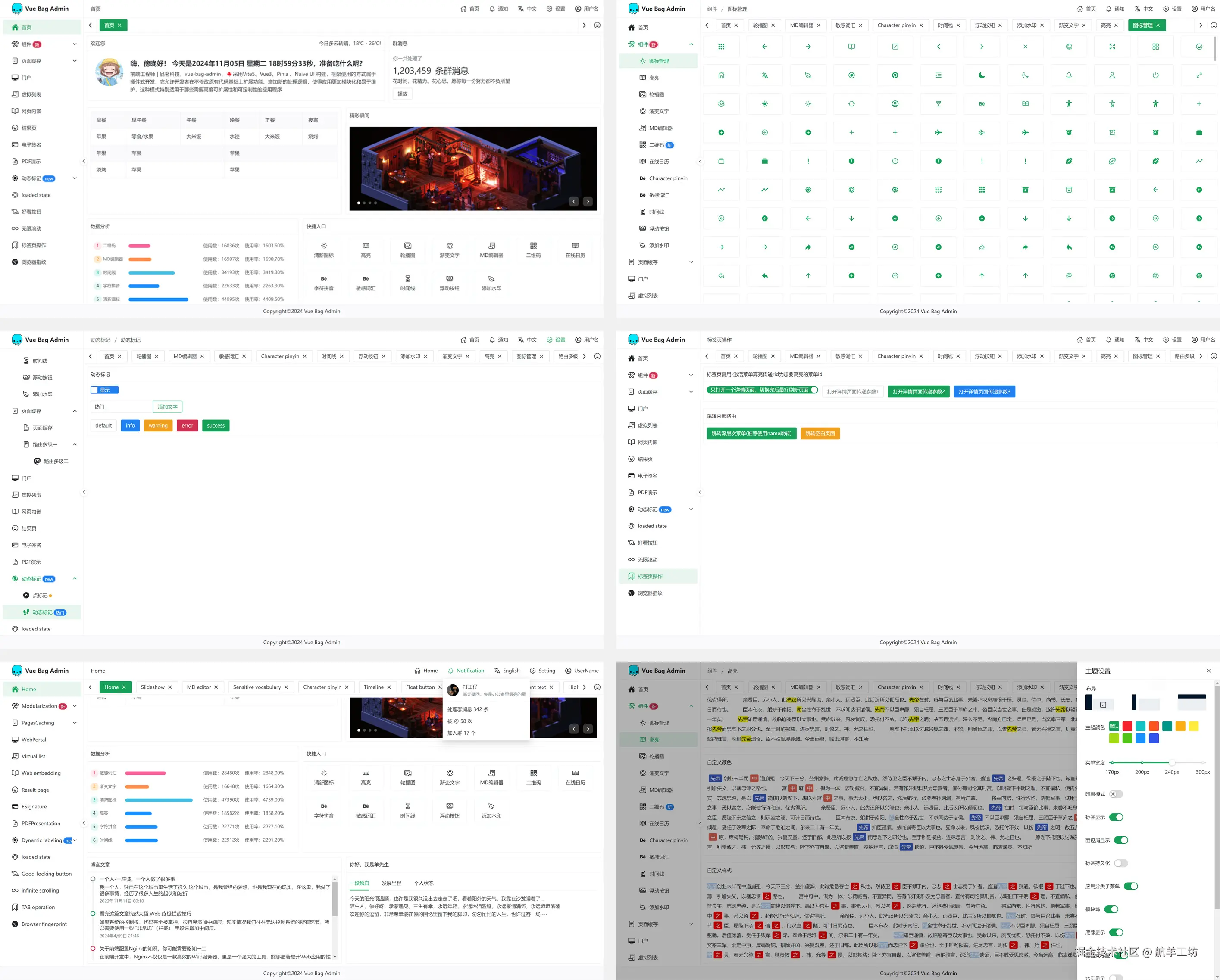Select the 发展里程 tab
Image resolution: width=1220 pixels, height=980 pixels.
(391, 883)
